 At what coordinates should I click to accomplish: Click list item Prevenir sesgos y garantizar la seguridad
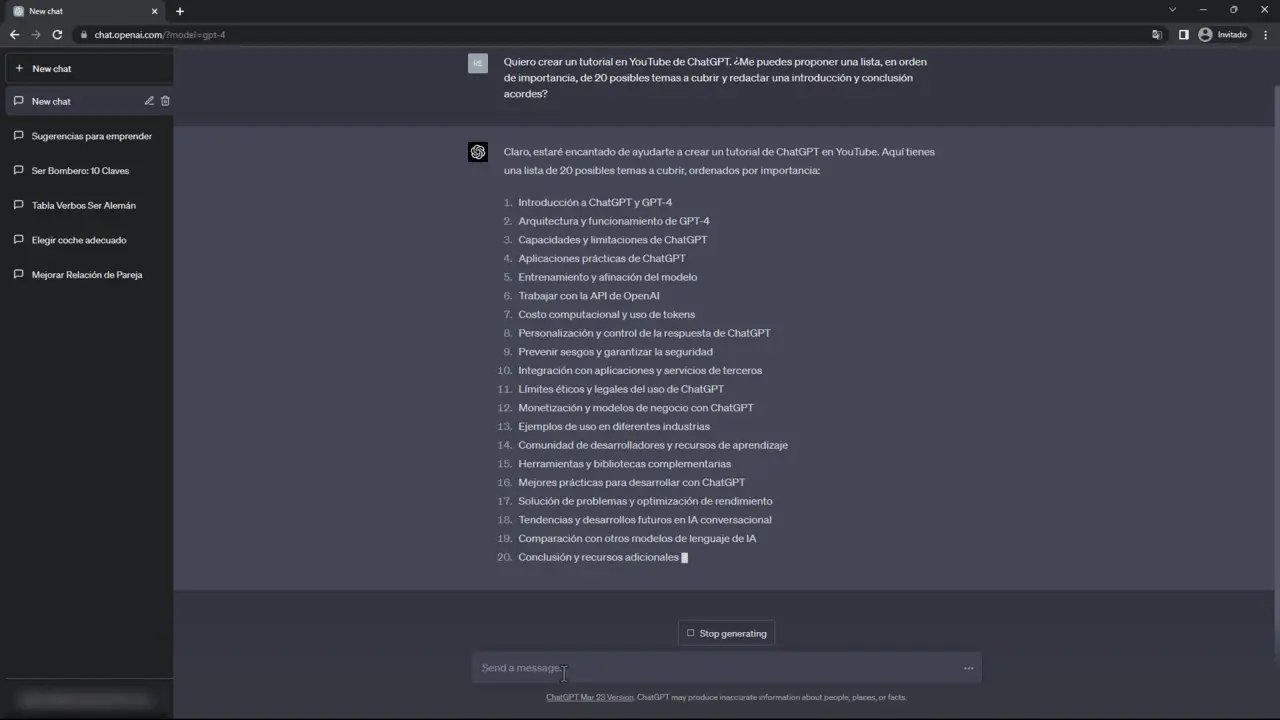tap(615, 352)
